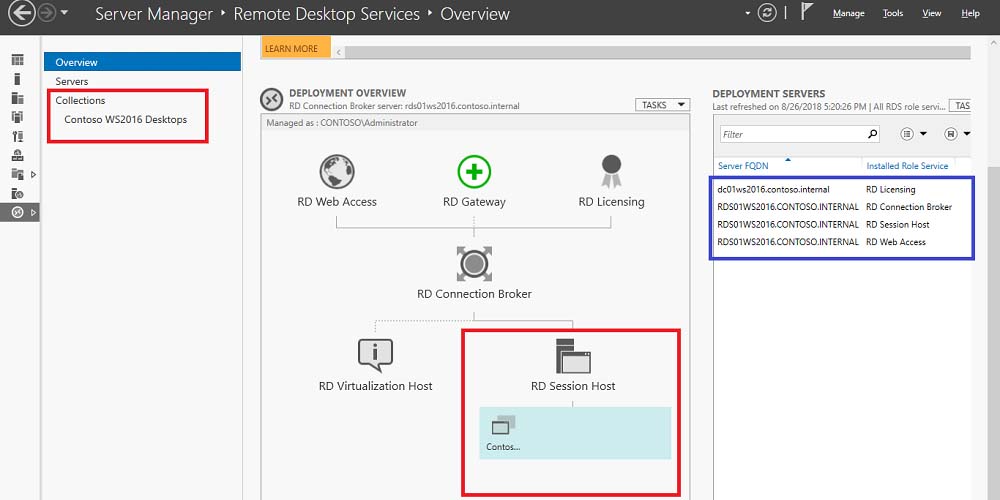Open Deployment Overview TASKS dropdown
The height and width of the screenshot is (500, 1000).
point(662,105)
